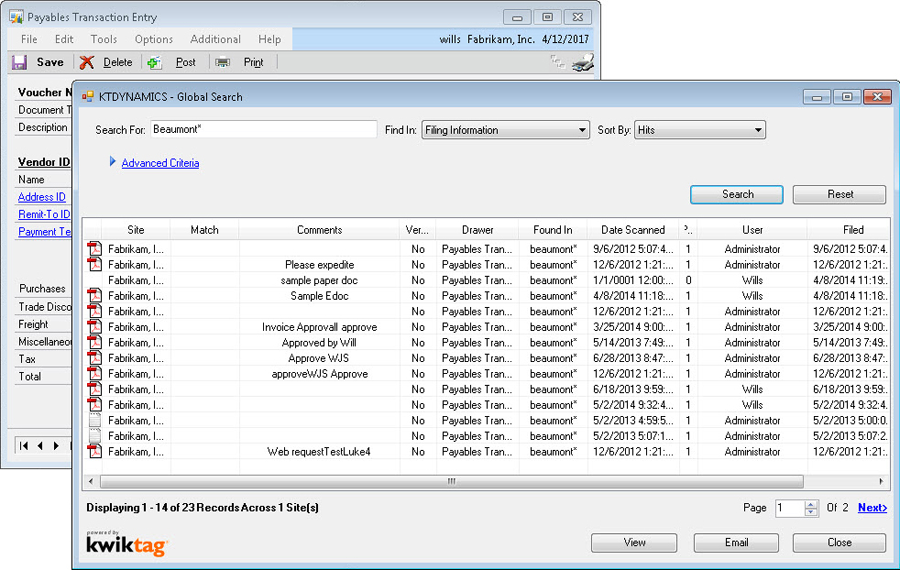
Task: Open the Edit menu
Action: click(64, 39)
